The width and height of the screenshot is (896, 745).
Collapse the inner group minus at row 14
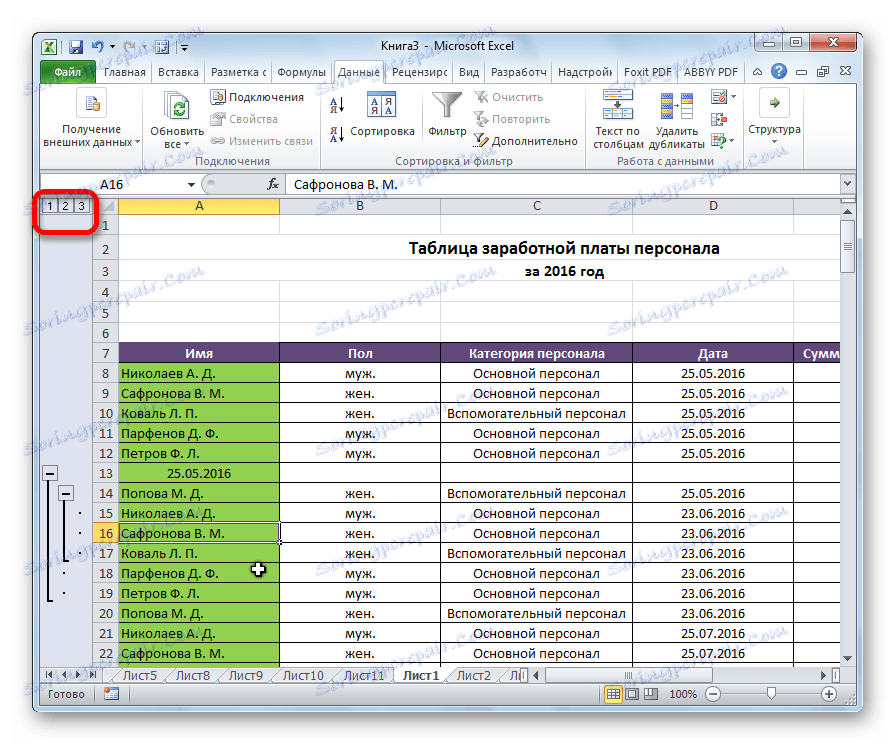click(x=66, y=493)
